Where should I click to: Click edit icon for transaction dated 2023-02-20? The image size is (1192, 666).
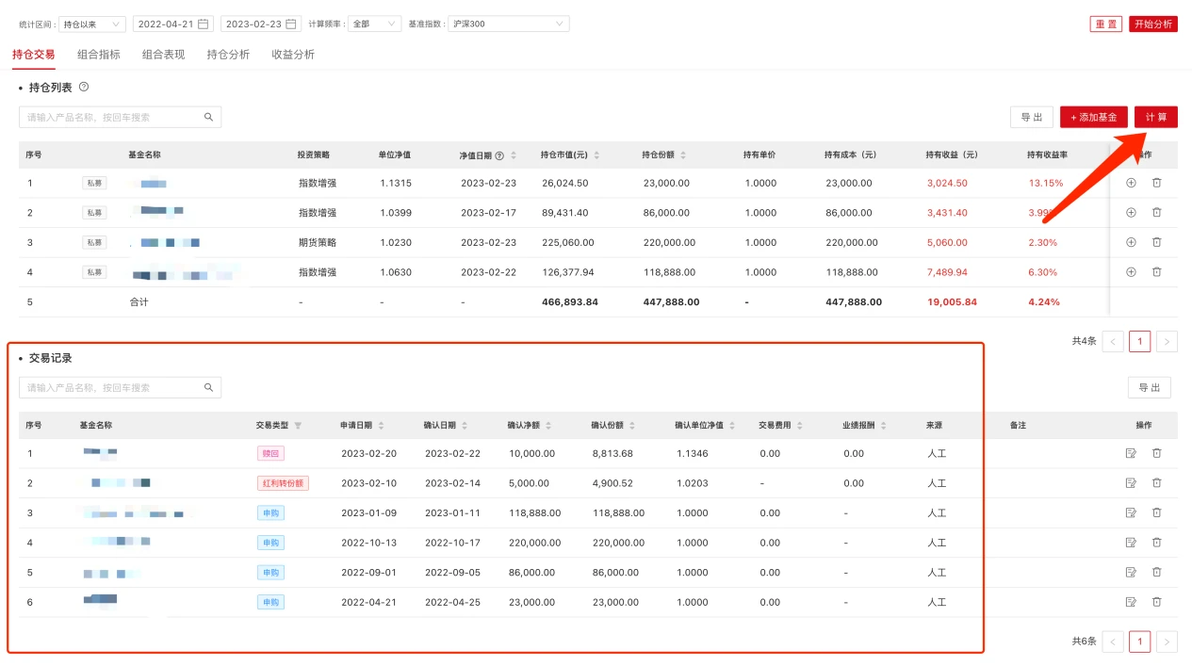coord(1130,453)
